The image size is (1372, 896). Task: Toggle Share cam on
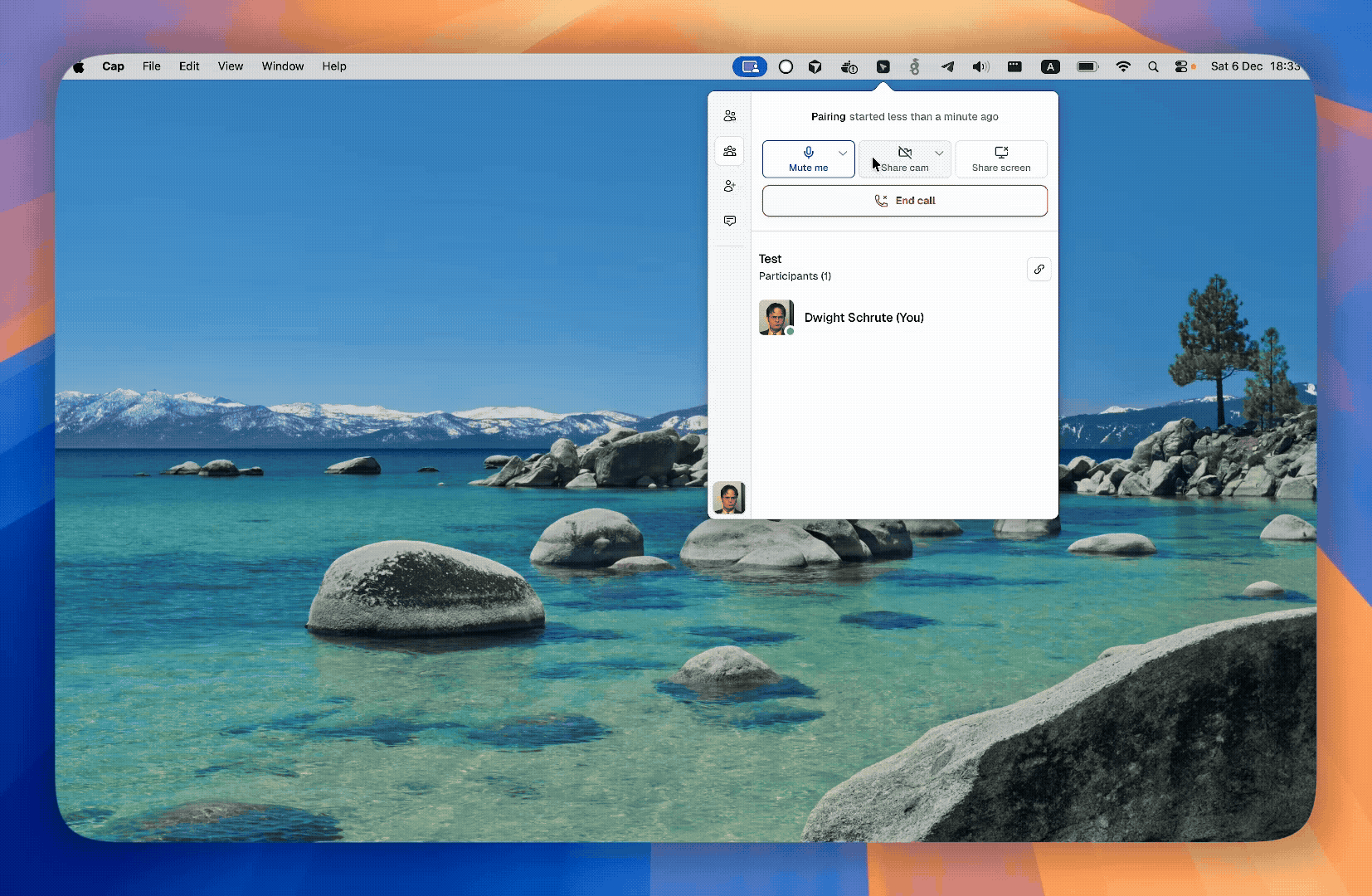click(x=900, y=158)
